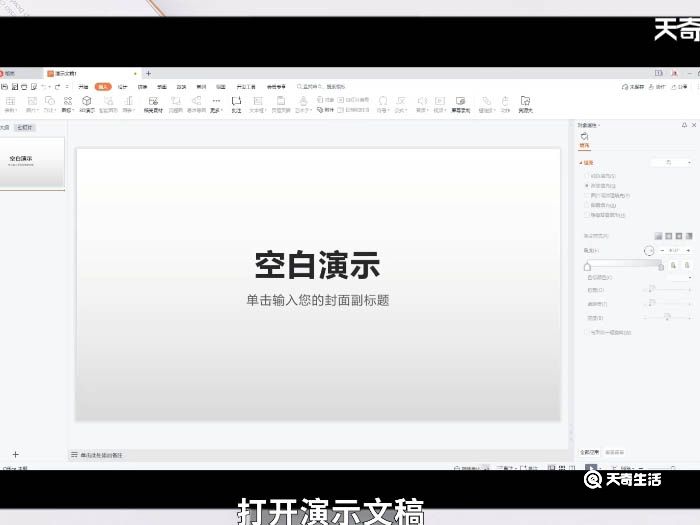Open the Home ribbon tab

[83, 87]
